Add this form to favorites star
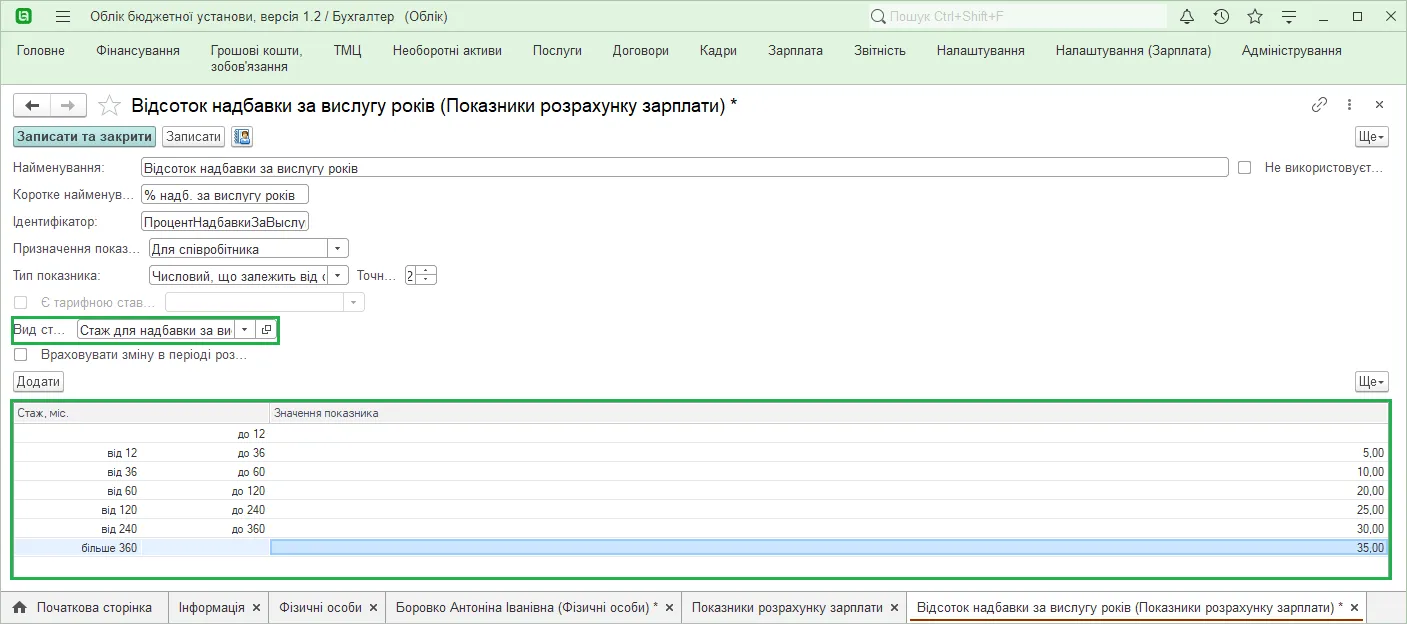This screenshot has width=1407, height=624. [110, 105]
